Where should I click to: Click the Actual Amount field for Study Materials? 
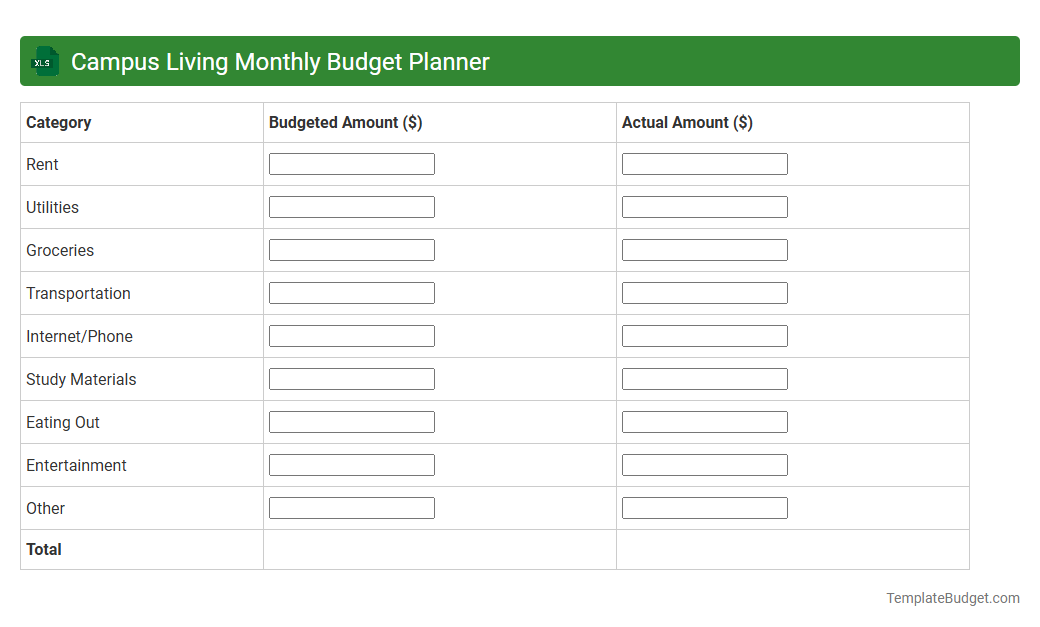click(704, 378)
